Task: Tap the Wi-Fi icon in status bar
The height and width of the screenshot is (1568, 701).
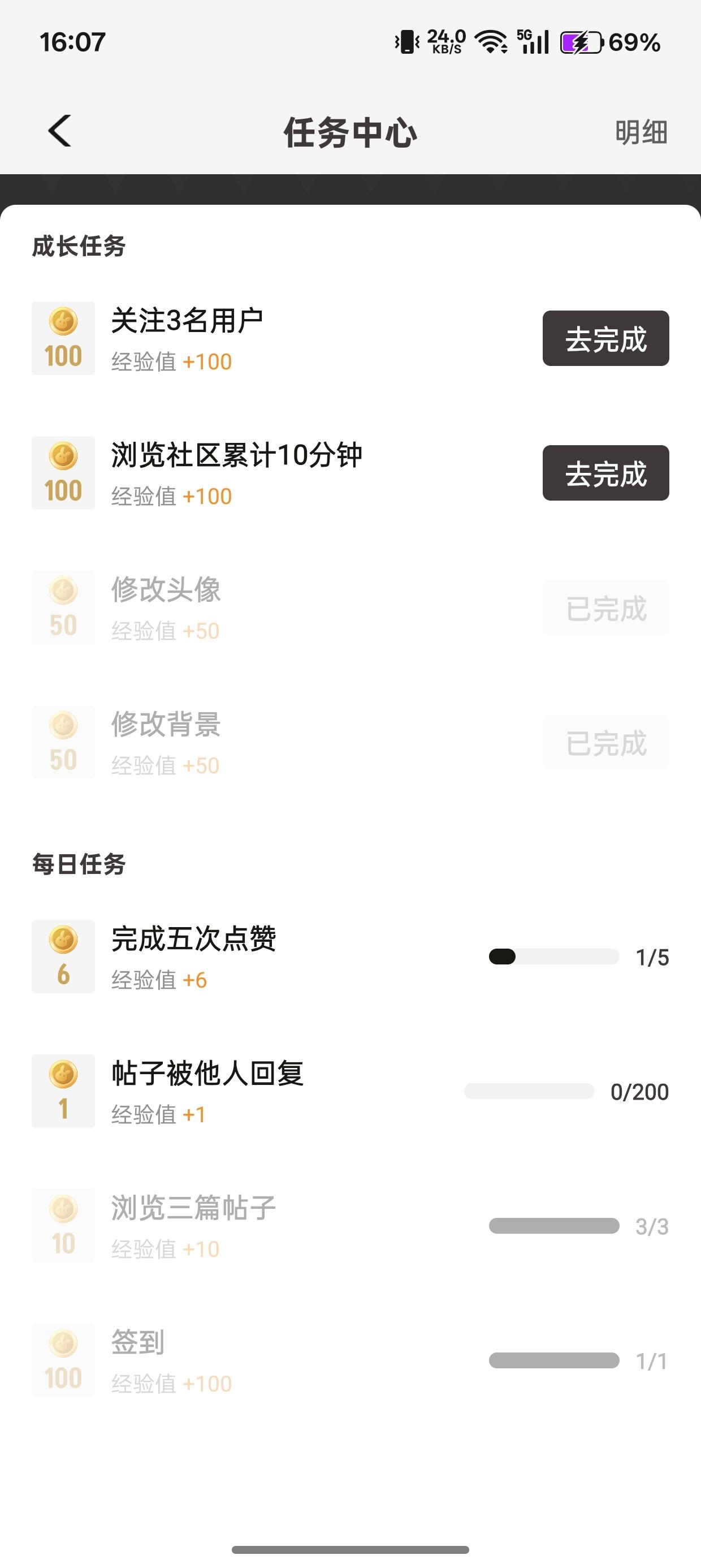Action: [x=491, y=42]
